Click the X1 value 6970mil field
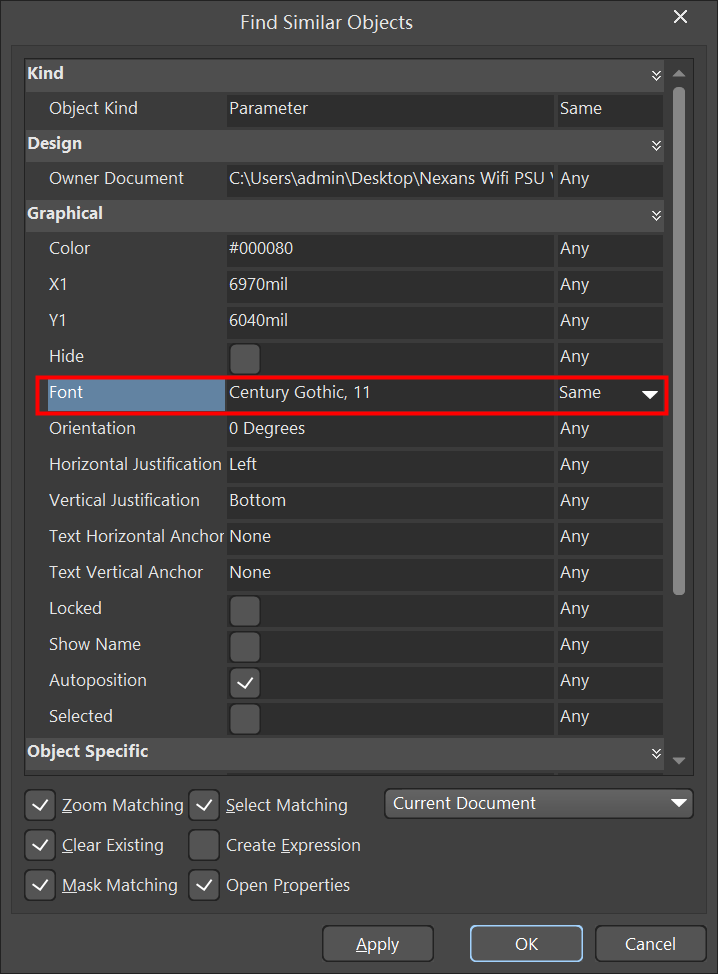 pyautogui.click(x=390, y=285)
